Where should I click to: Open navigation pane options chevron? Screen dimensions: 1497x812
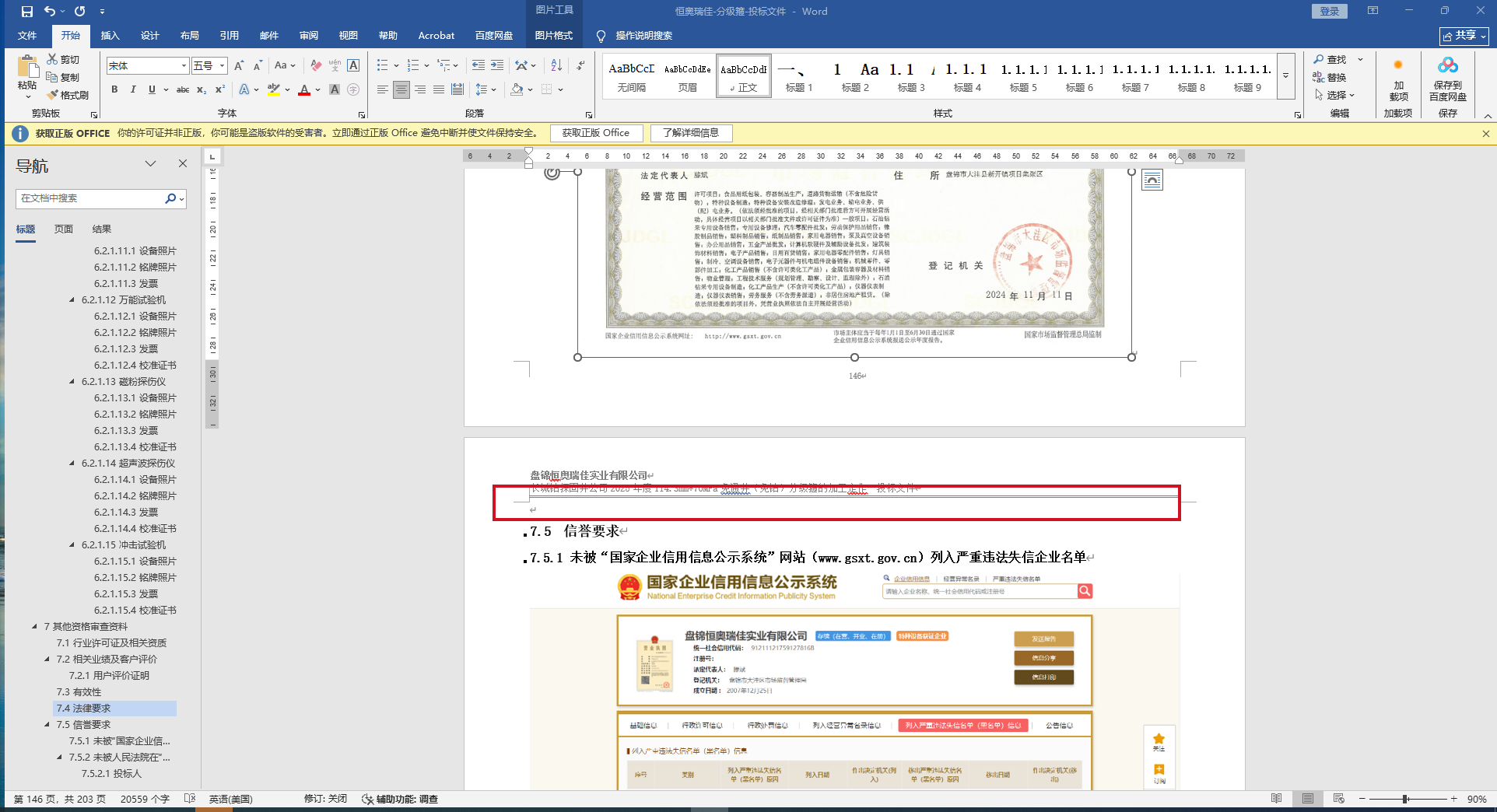click(x=150, y=163)
